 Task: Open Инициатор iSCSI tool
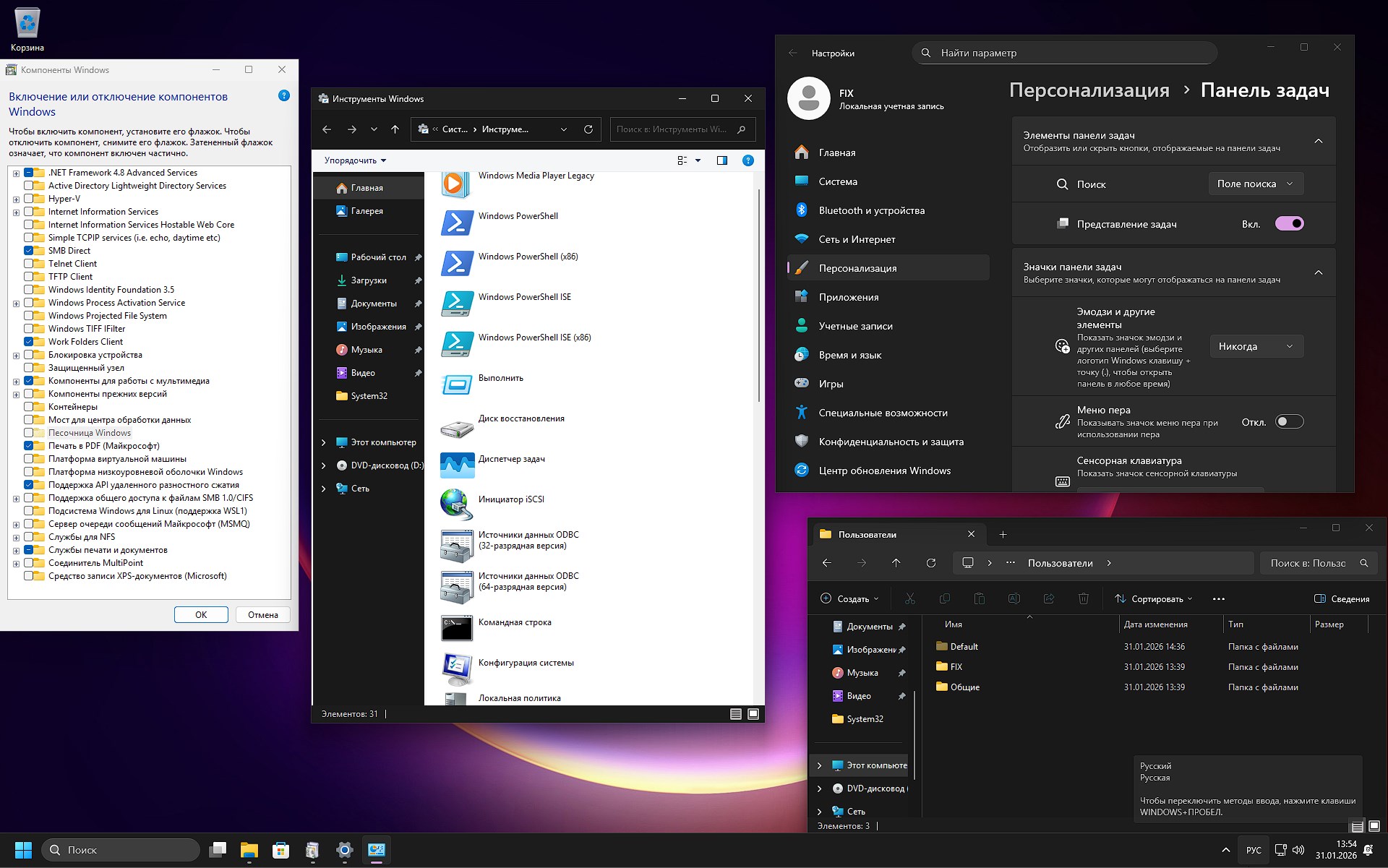[x=513, y=499]
